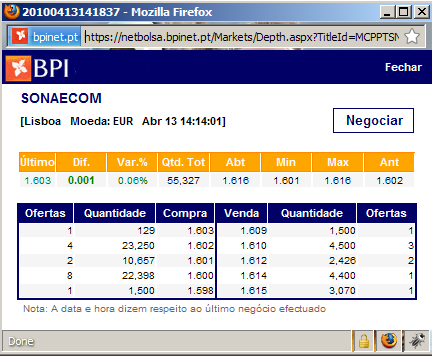
Task: Click the Fechar link to close the page
Action: [403, 67]
